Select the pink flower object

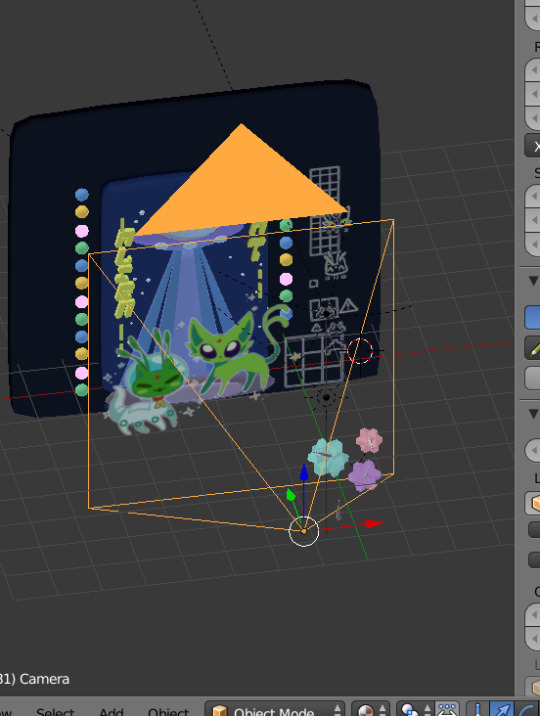(369, 440)
